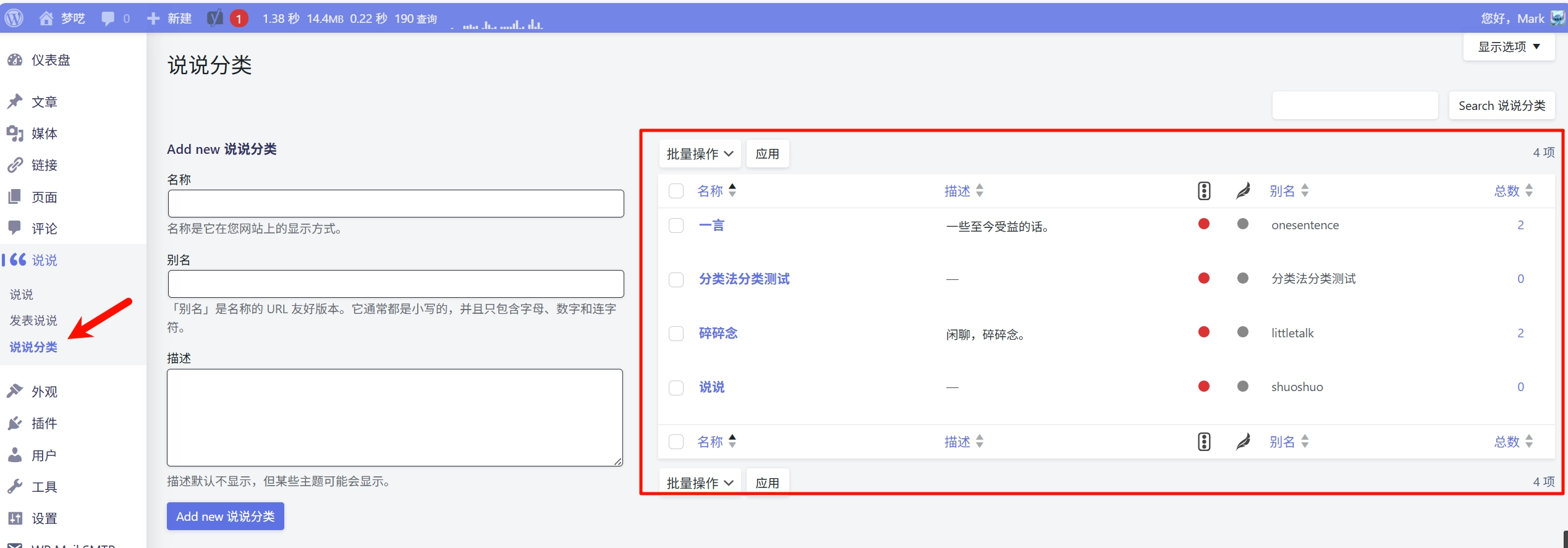Open 链接 links chain icon
1568x548 pixels.
point(15,165)
